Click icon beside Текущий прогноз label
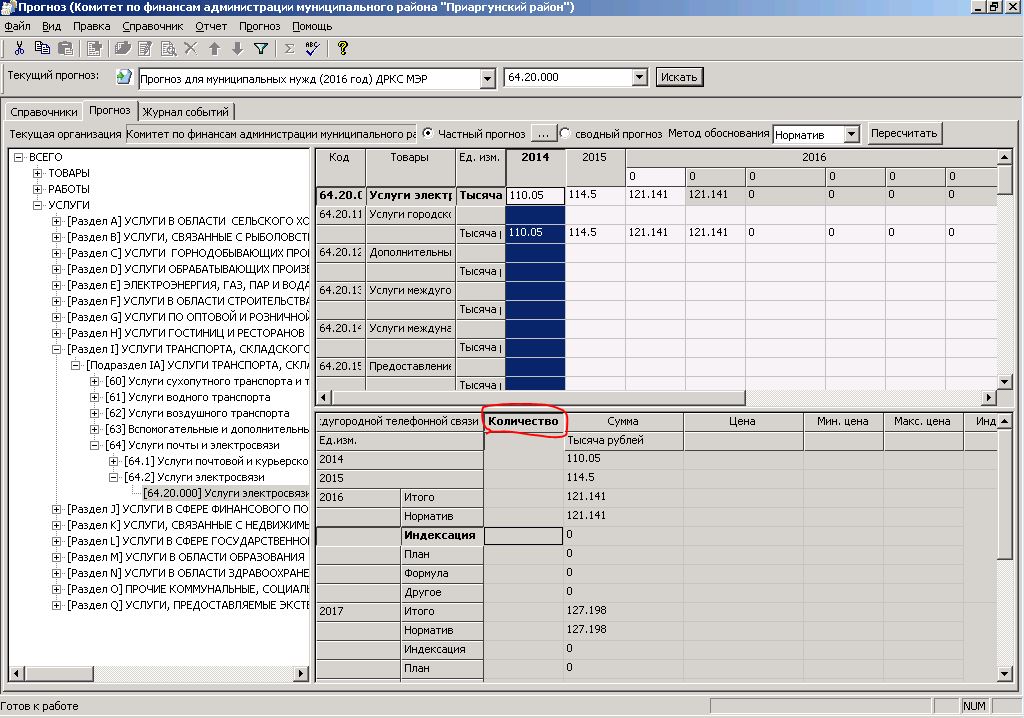1024x718 pixels. pos(124,77)
